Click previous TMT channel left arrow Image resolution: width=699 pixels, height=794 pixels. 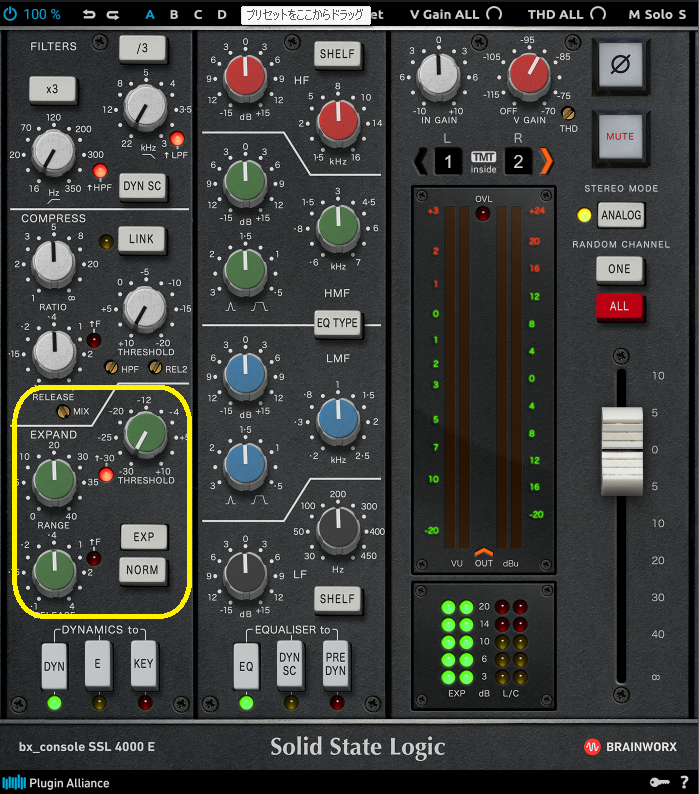pyautogui.click(x=421, y=162)
